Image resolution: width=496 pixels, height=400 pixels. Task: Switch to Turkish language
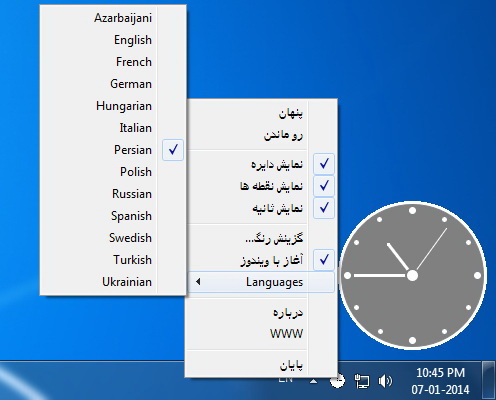coord(113,260)
